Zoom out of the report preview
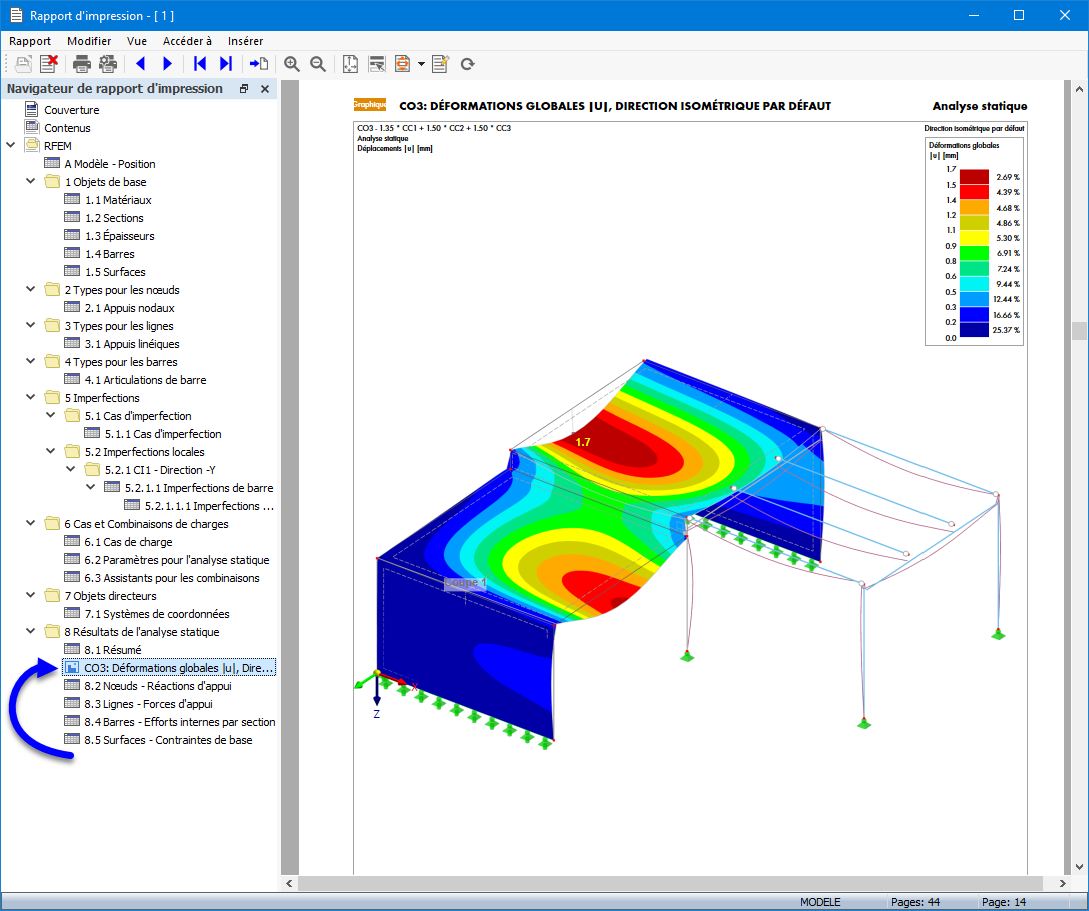This screenshot has width=1089, height=911. click(x=318, y=64)
